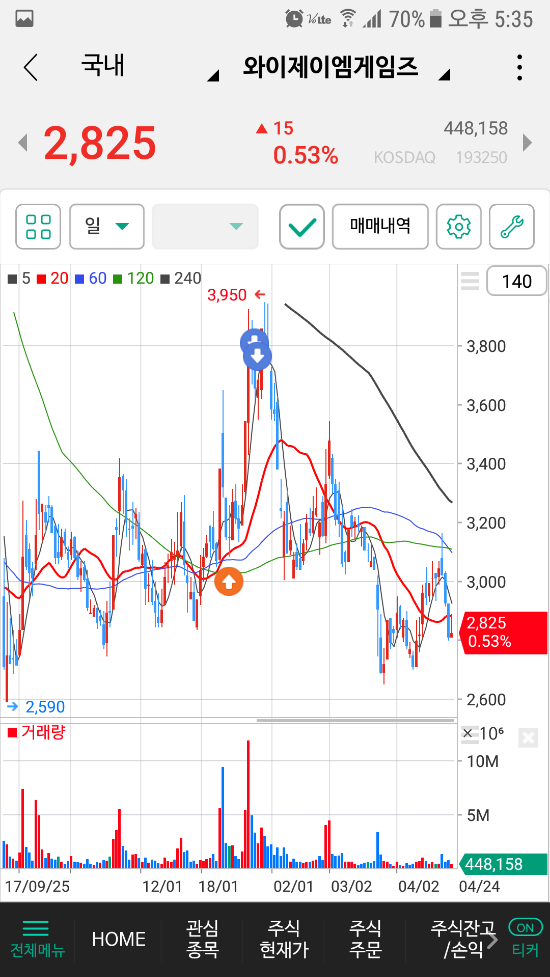Tap the 0.53% change rate
The width and height of the screenshot is (550, 977).
(x=305, y=155)
